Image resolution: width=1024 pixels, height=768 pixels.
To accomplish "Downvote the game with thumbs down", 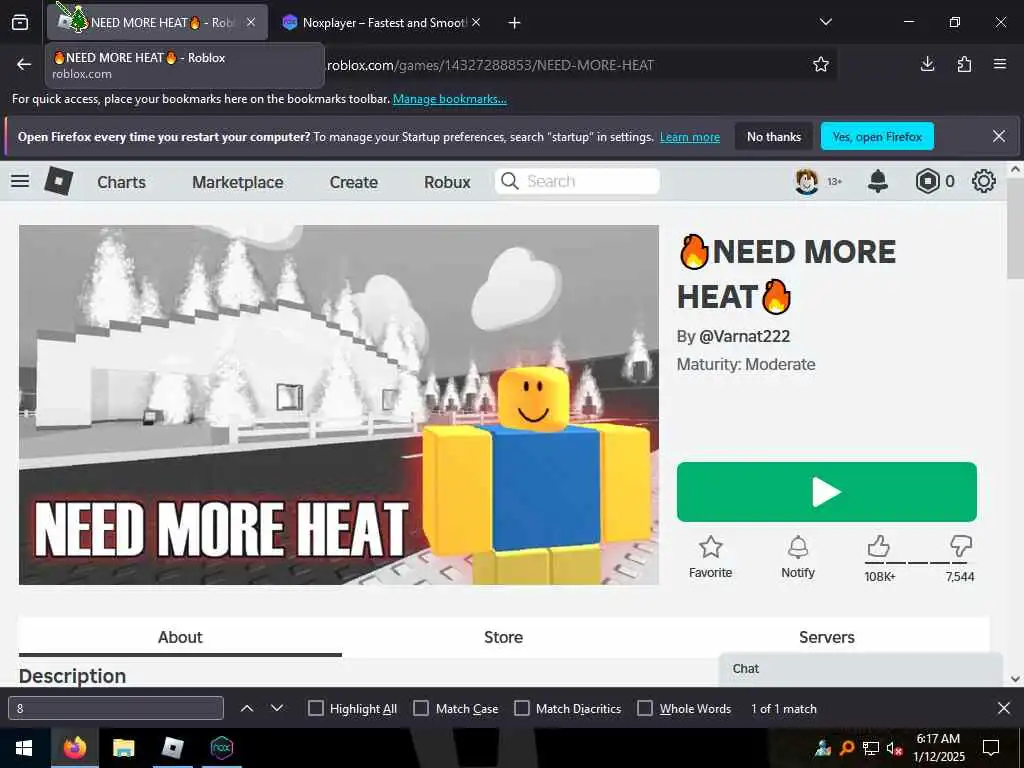I will tap(961, 546).
